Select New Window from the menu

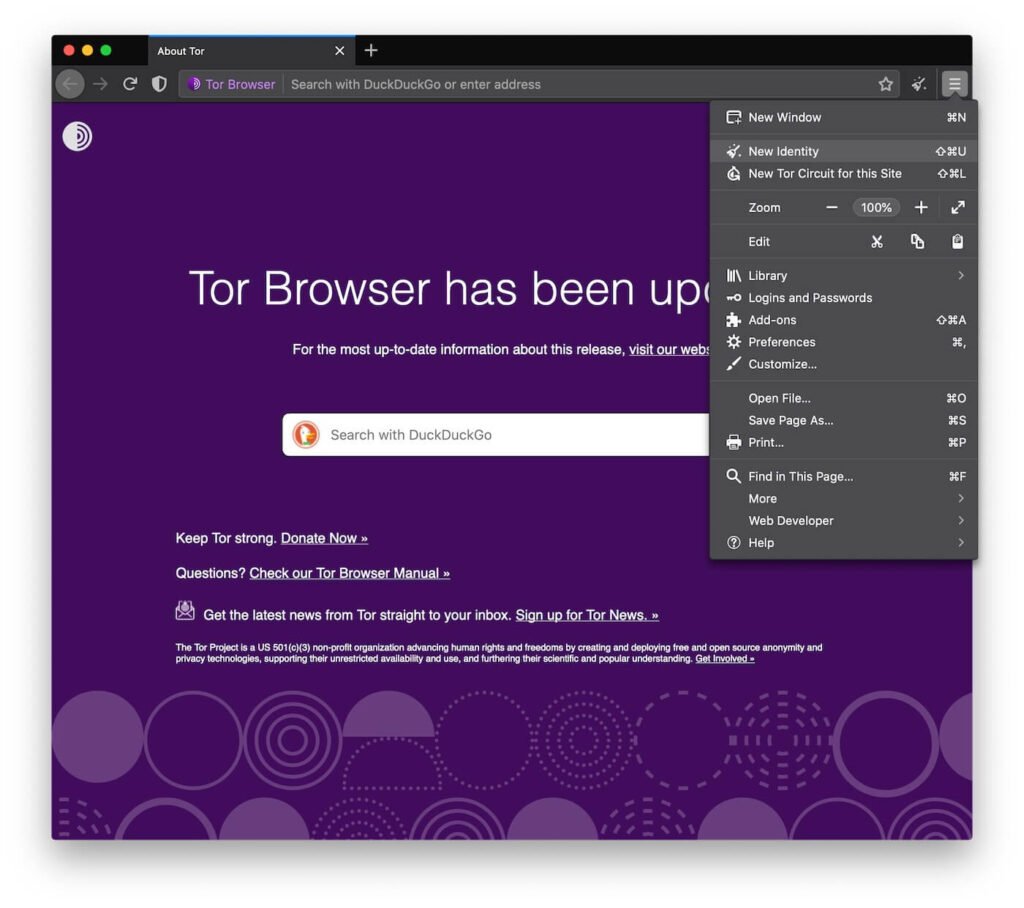pyautogui.click(x=844, y=118)
